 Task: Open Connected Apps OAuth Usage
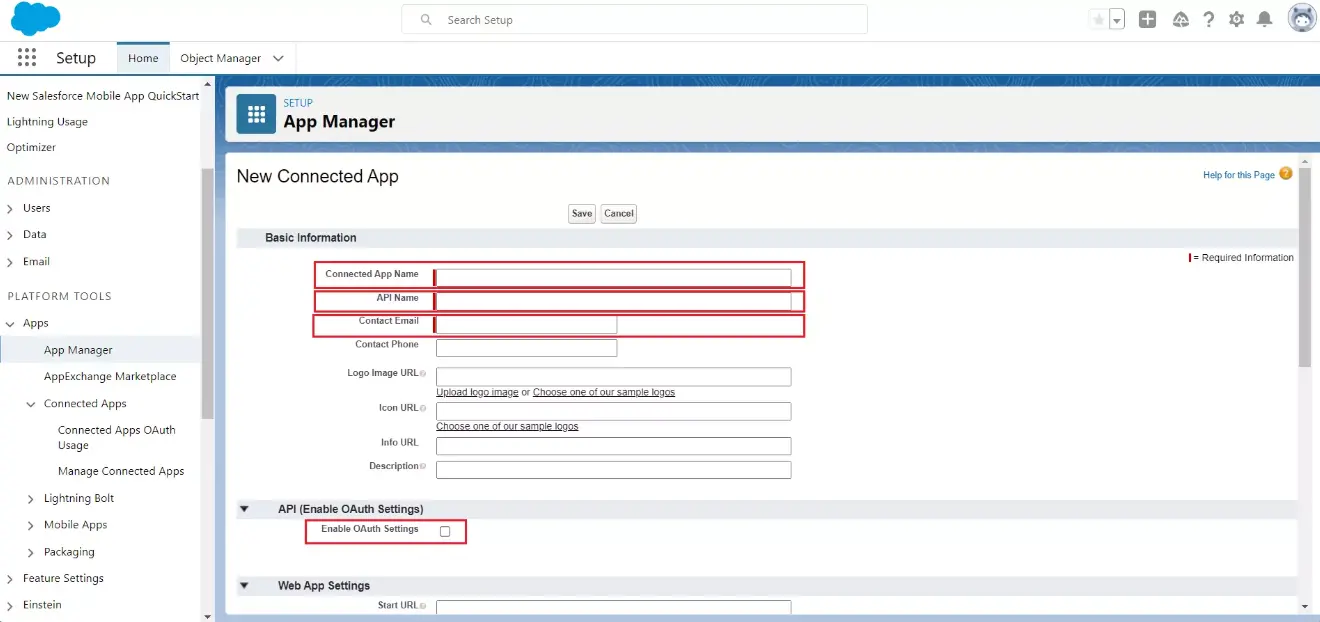tap(116, 437)
